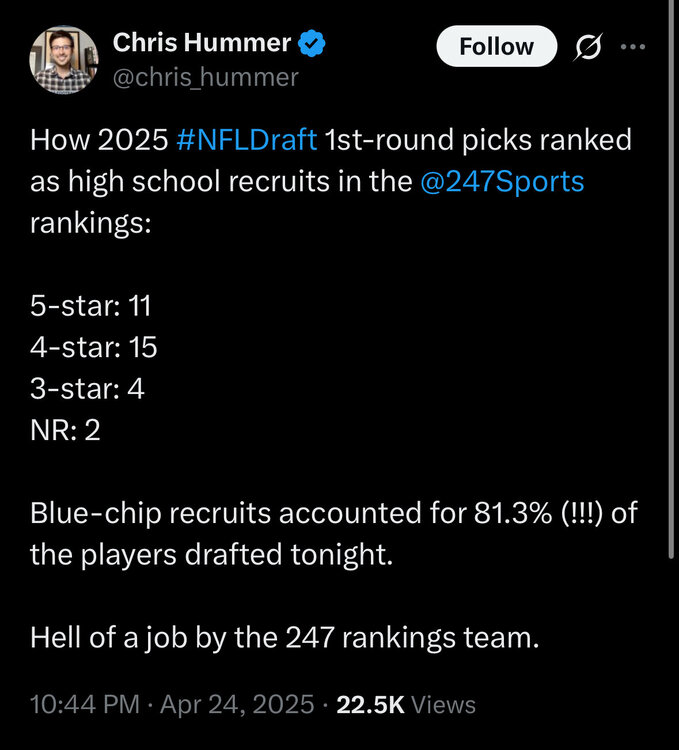Viewport: 679px width, 750px height.
Task: Click the "3-star: 4" line
Action: click(x=87, y=388)
